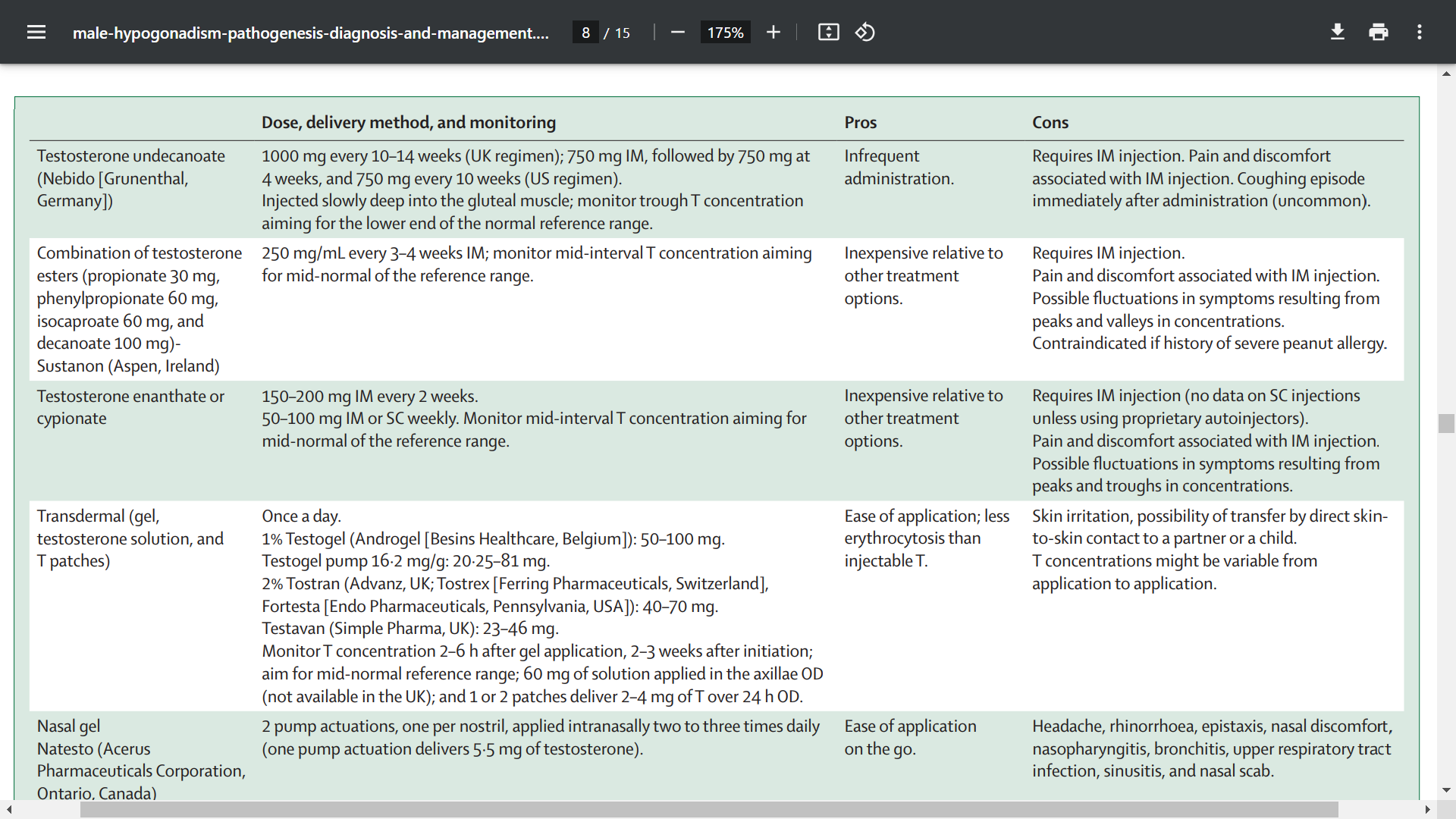This screenshot has width=1456, height=819.
Task: Click the text '150–200 mg IM every 2 weeks.'
Action: coord(370,396)
